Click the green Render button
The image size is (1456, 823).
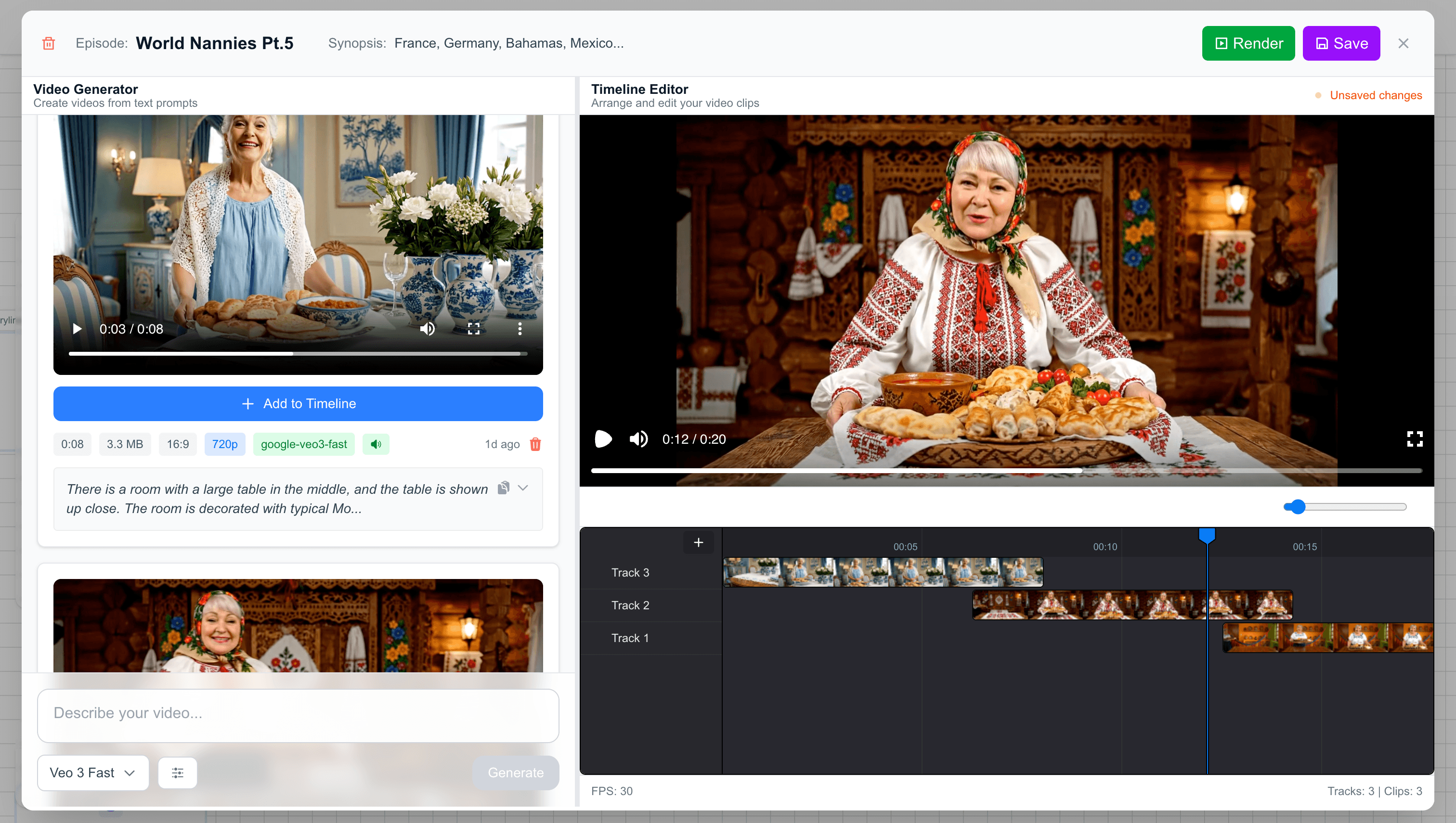[1248, 43]
